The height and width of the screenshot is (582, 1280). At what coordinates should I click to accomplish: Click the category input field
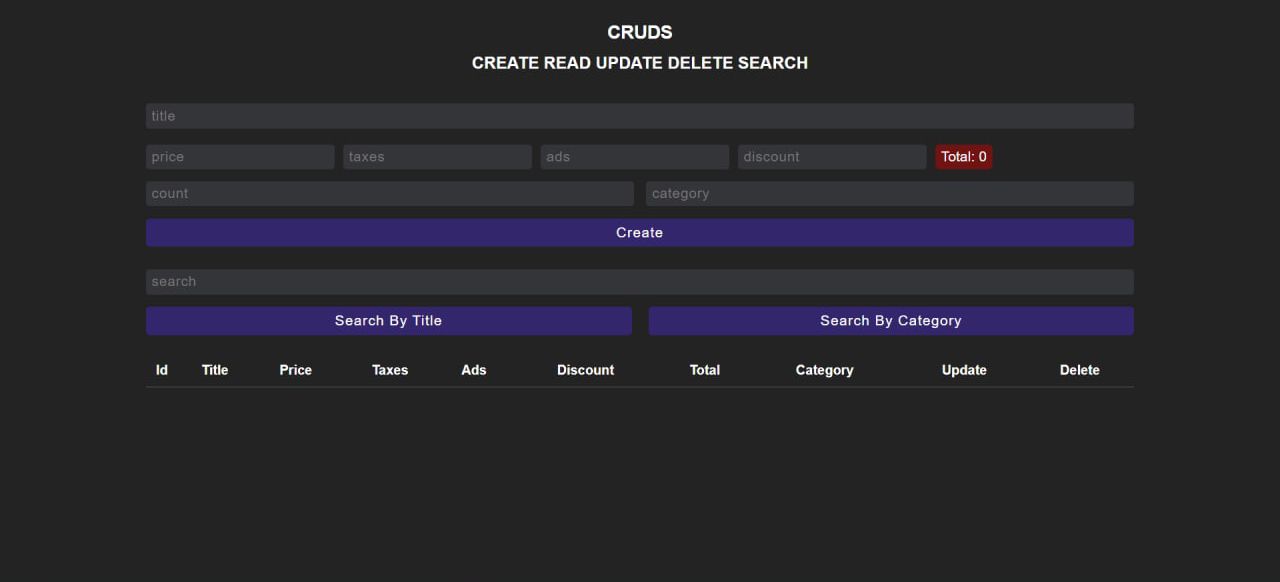(x=889, y=194)
